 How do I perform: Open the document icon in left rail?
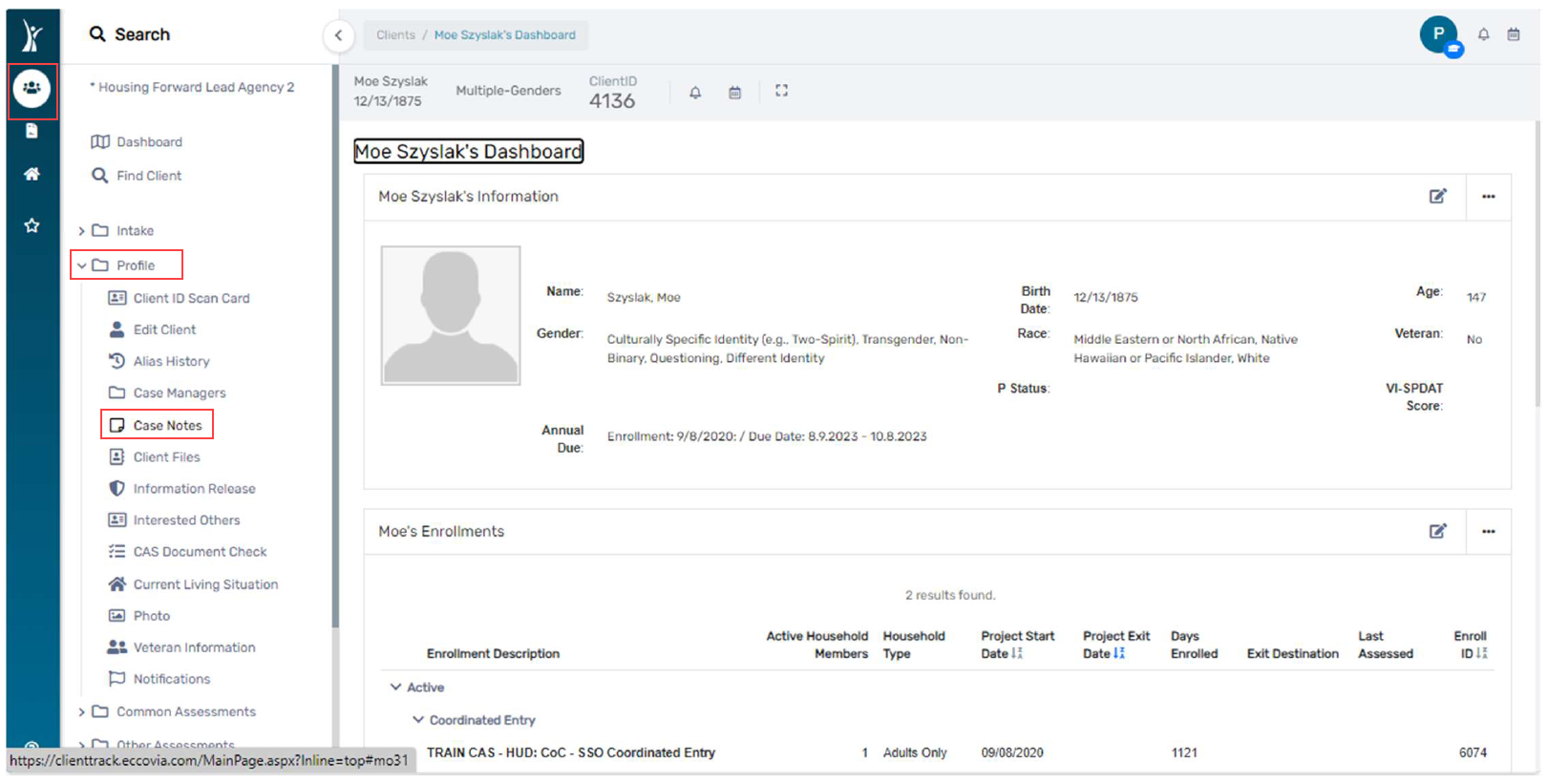pos(32,131)
